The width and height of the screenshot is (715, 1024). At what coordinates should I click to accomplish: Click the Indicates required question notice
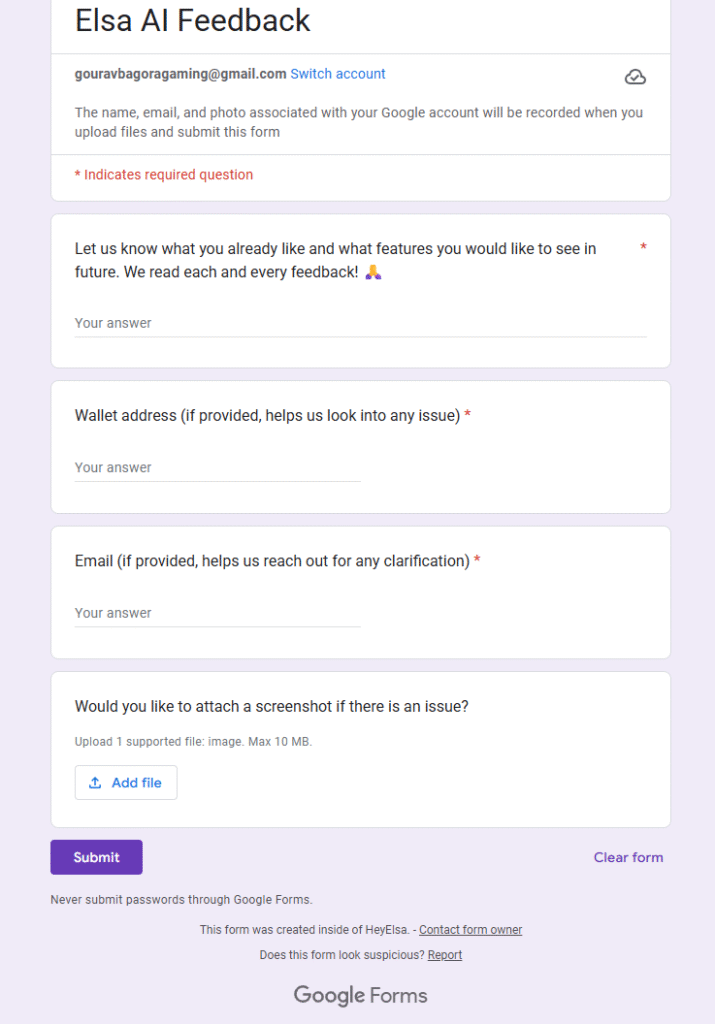coord(164,174)
